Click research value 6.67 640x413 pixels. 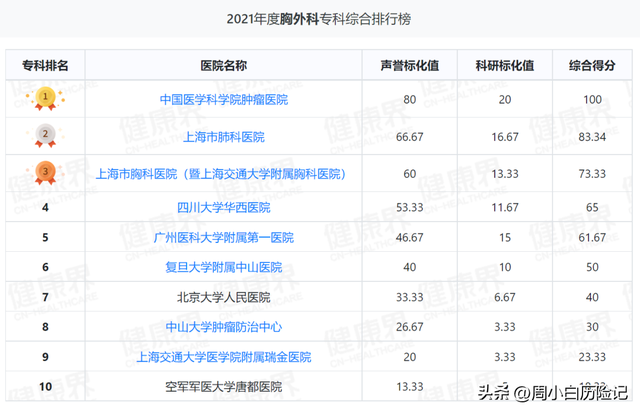tap(505, 297)
